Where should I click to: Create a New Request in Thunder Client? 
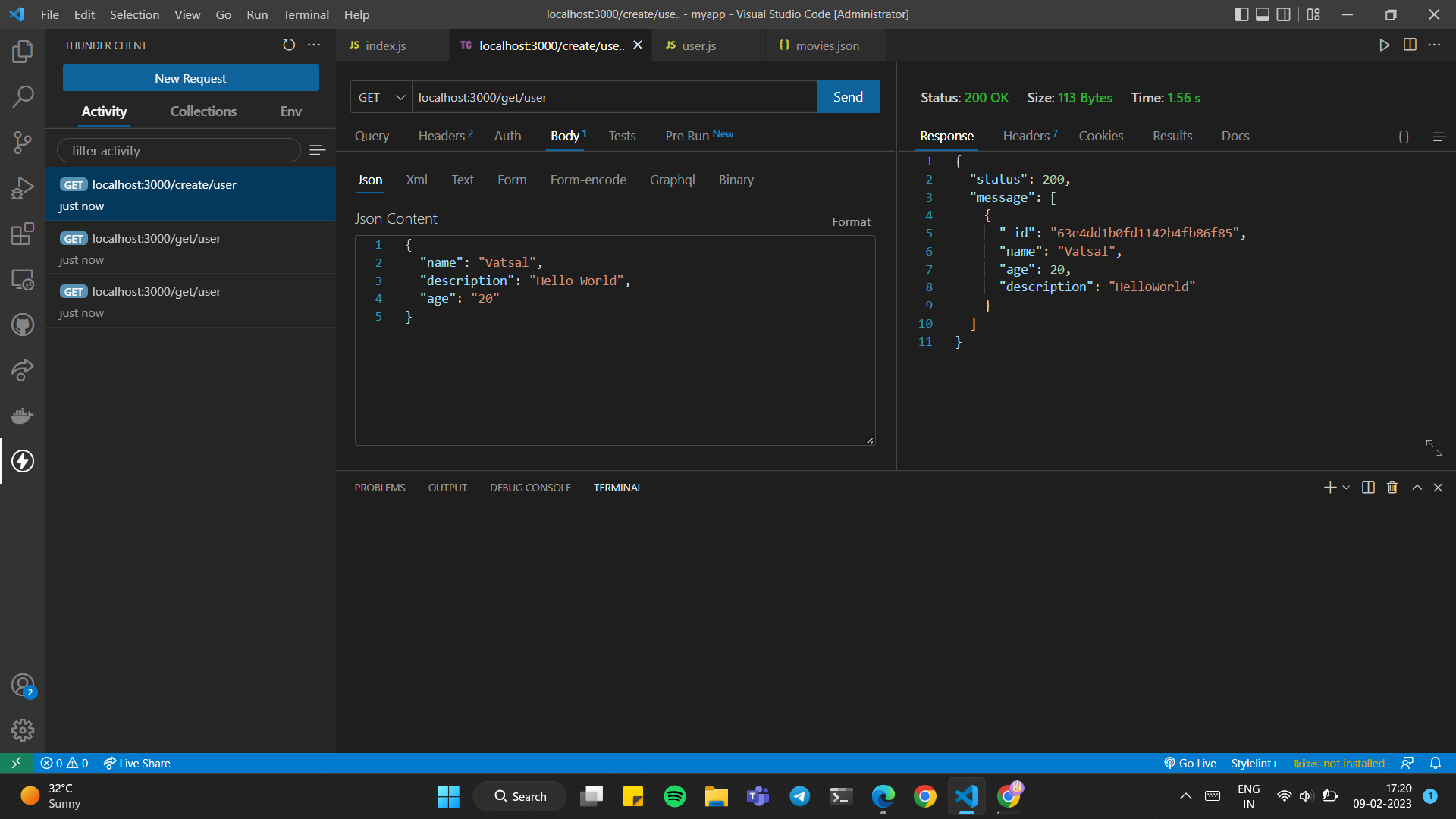pyautogui.click(x=190, y=77)
